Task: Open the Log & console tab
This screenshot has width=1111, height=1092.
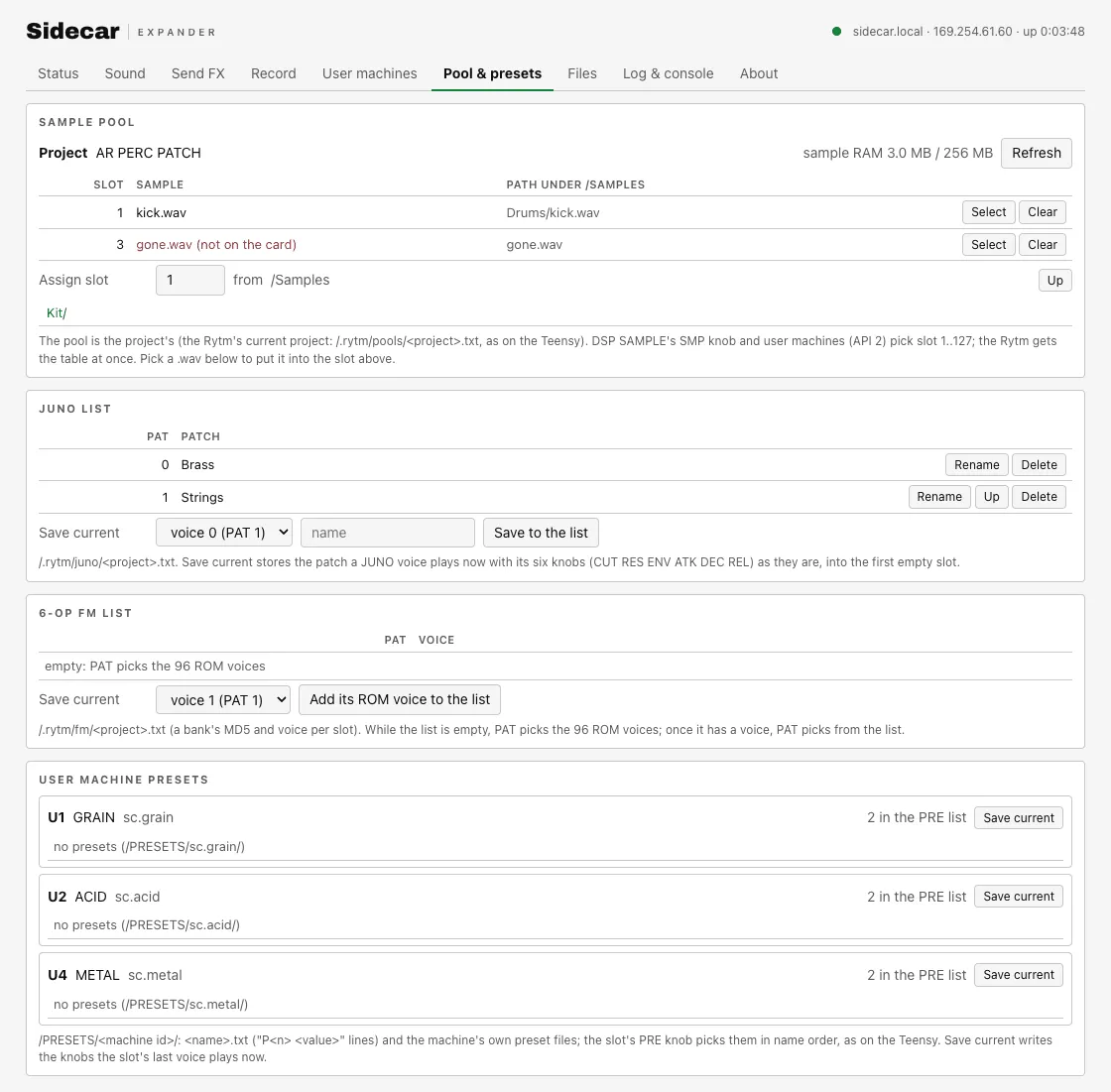Action: point(669,73)
